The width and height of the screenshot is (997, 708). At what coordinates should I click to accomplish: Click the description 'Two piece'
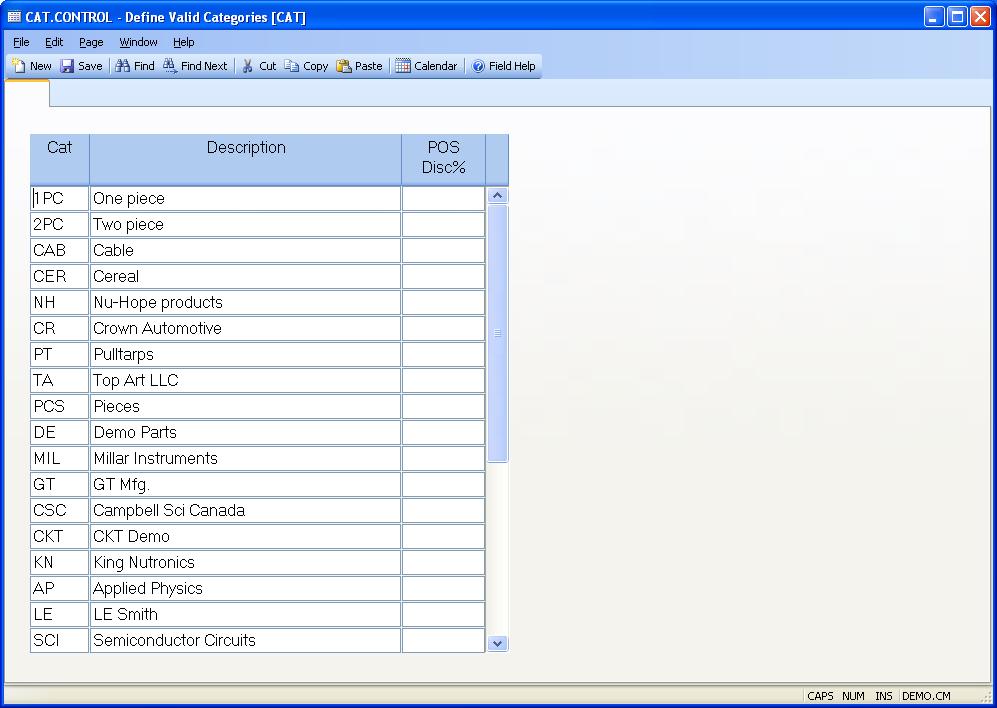coord(245,225)
